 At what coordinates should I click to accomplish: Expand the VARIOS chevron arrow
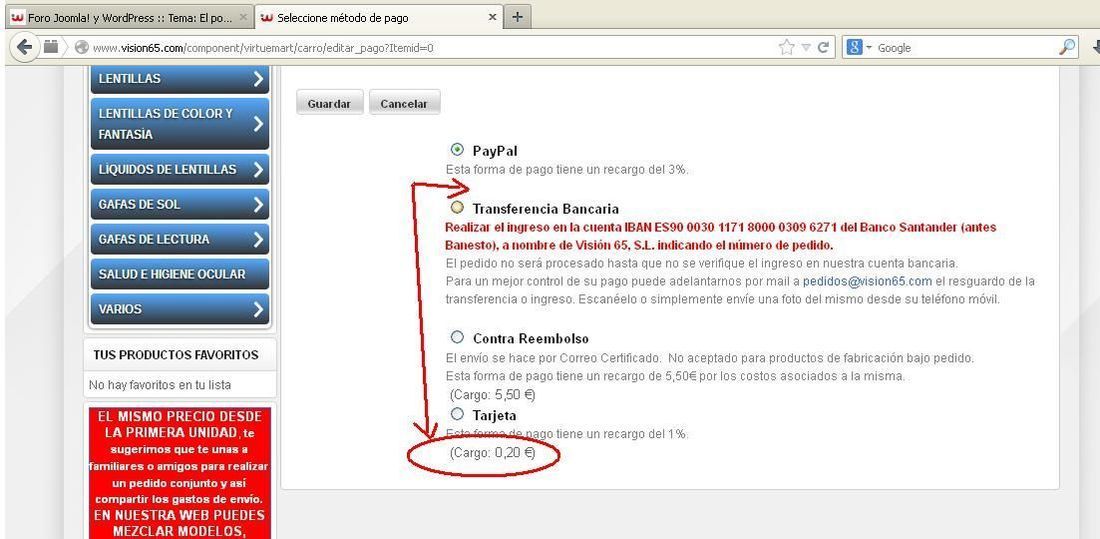(x=258, y=309)
